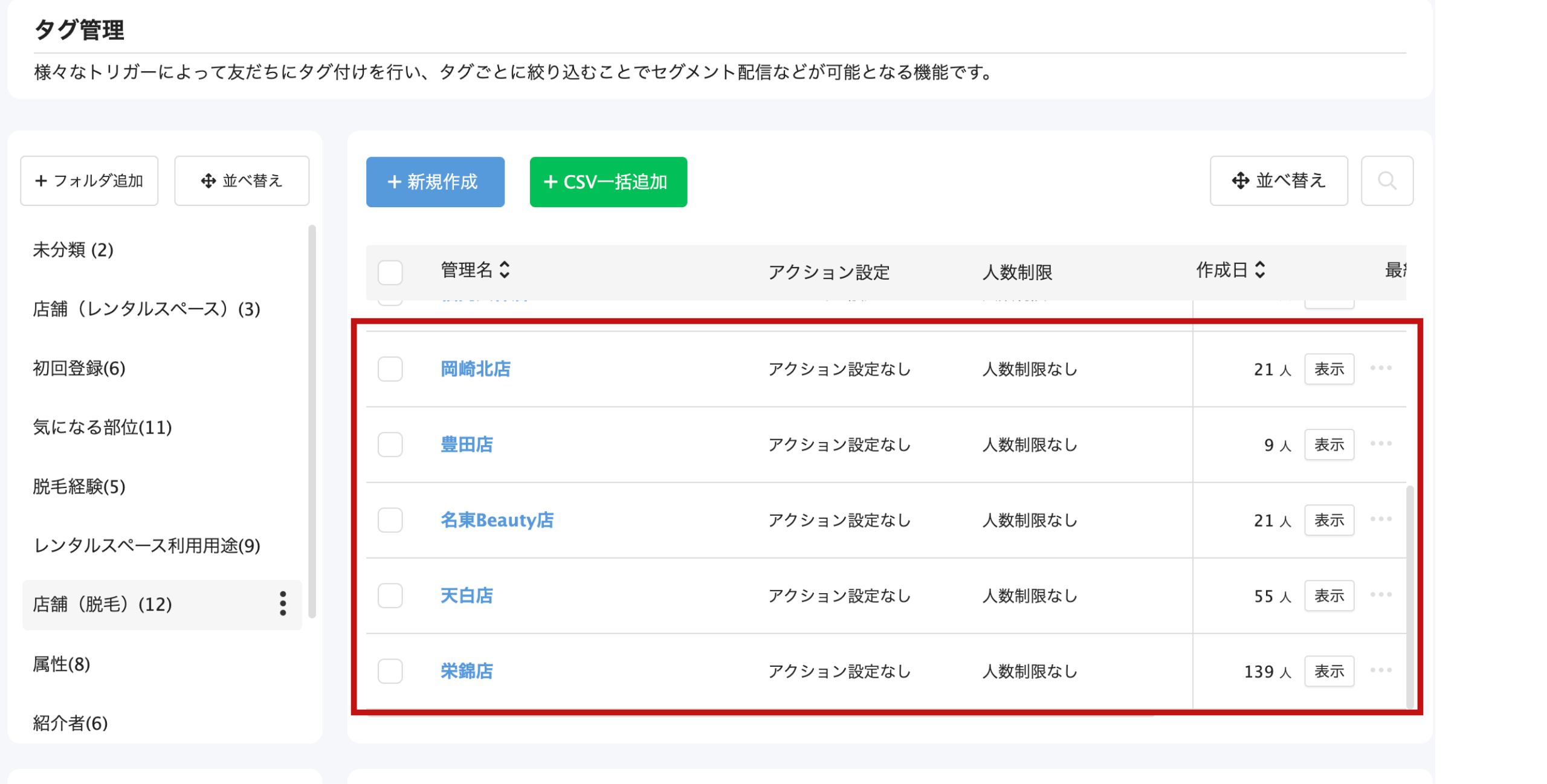Click the フォルダ追加 button
1547x784 pixels.
click(x=89, y=181)
